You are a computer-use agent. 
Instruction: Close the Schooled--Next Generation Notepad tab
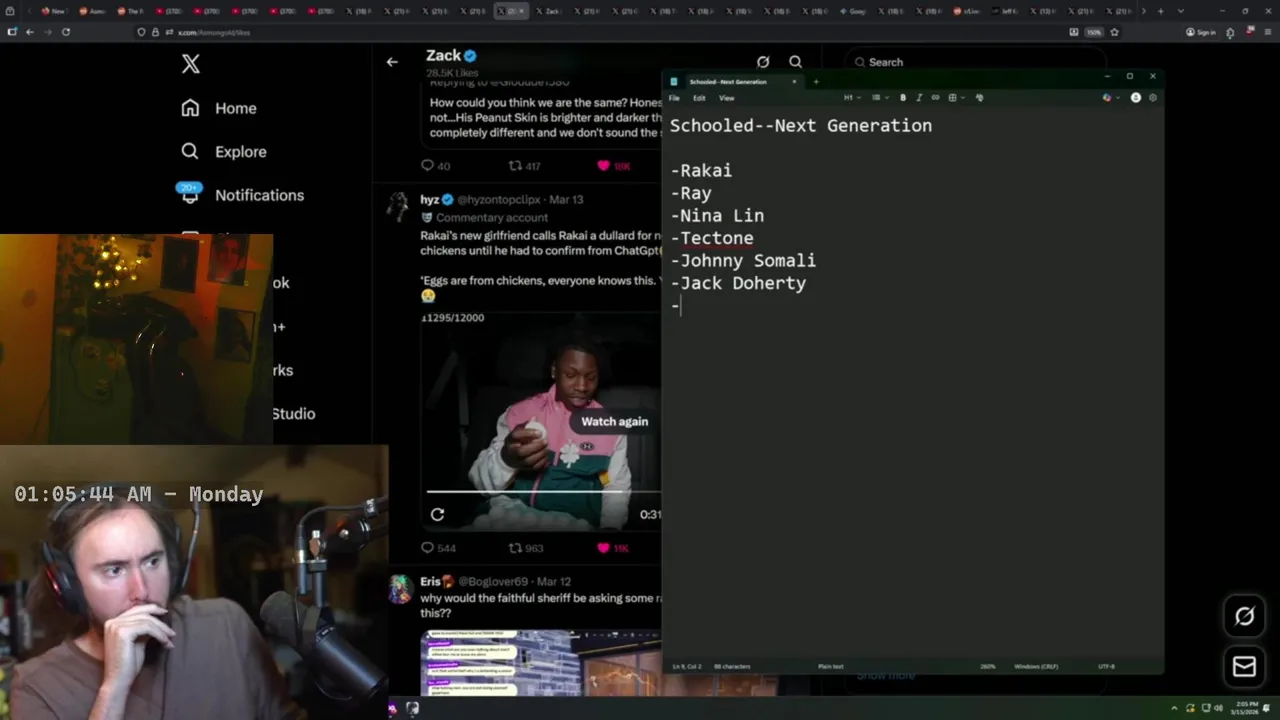[x=794, y=82]
